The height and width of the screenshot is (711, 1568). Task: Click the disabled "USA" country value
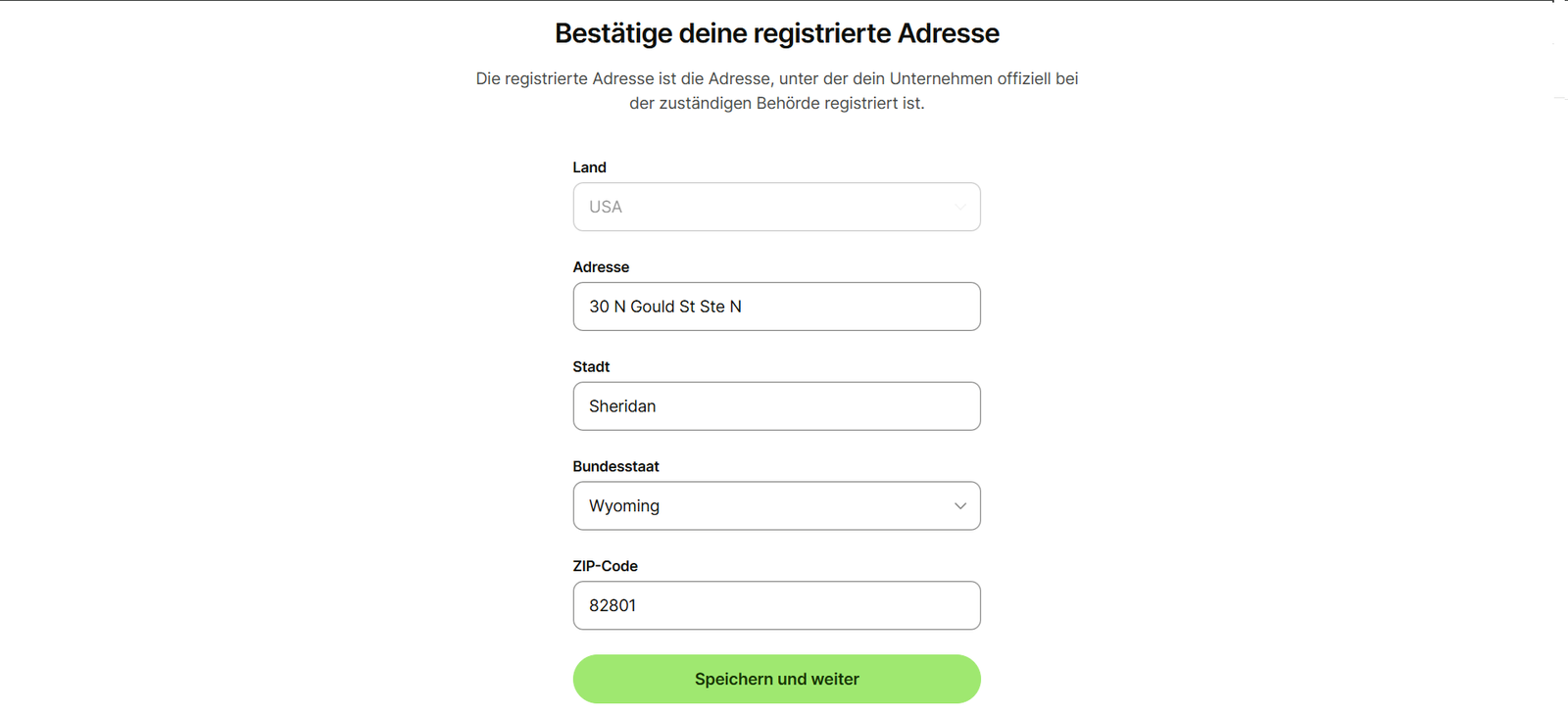606,207
